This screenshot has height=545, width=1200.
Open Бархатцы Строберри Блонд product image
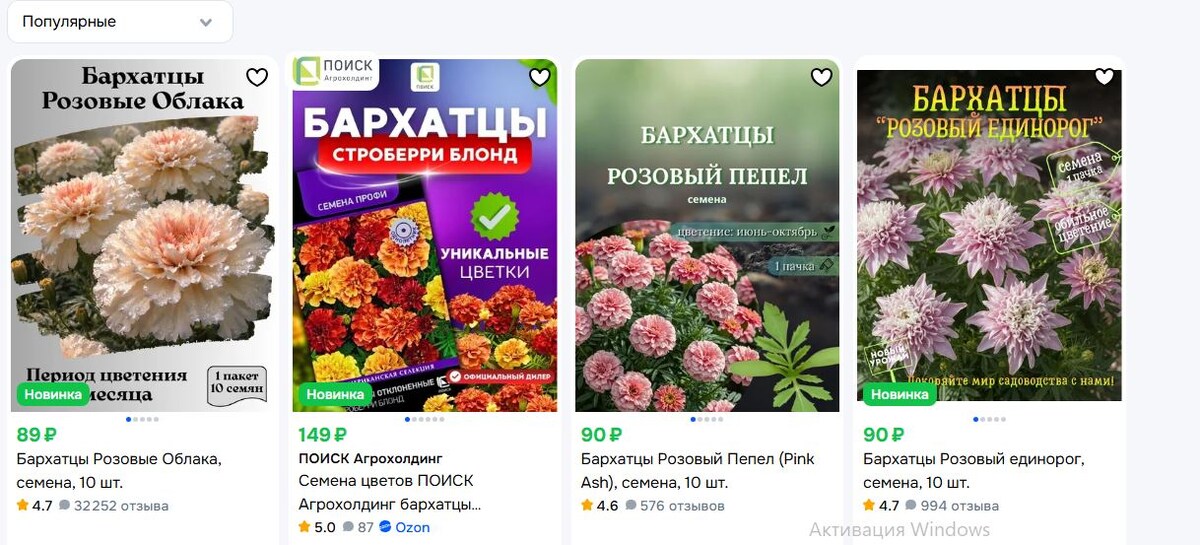pos(425,235)
